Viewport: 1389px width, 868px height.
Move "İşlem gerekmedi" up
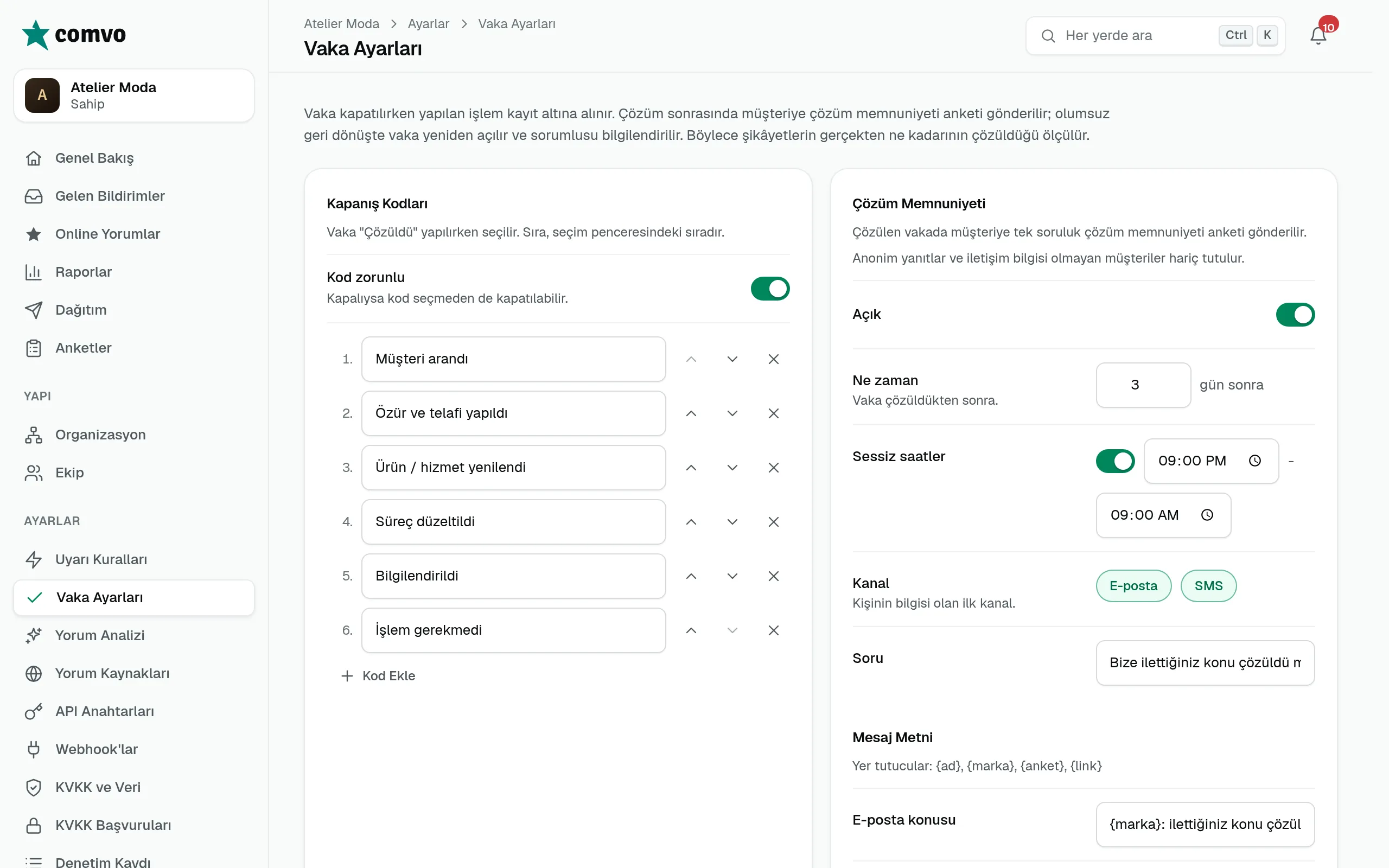691,630
